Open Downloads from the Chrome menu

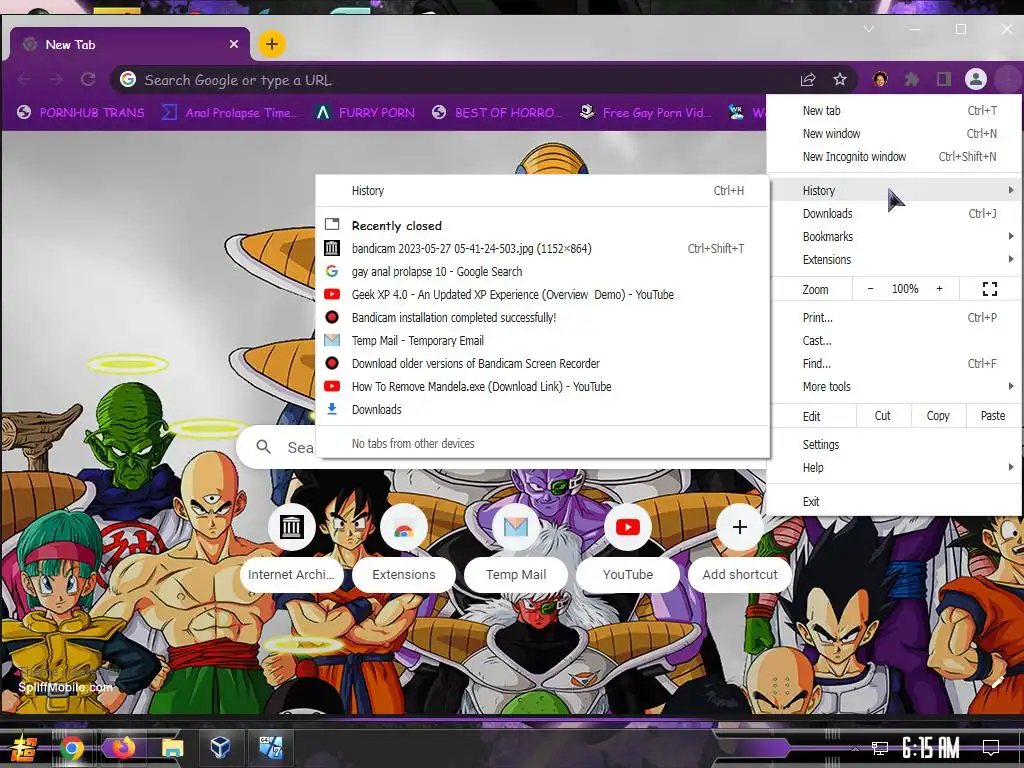click(x=893, y=214)
